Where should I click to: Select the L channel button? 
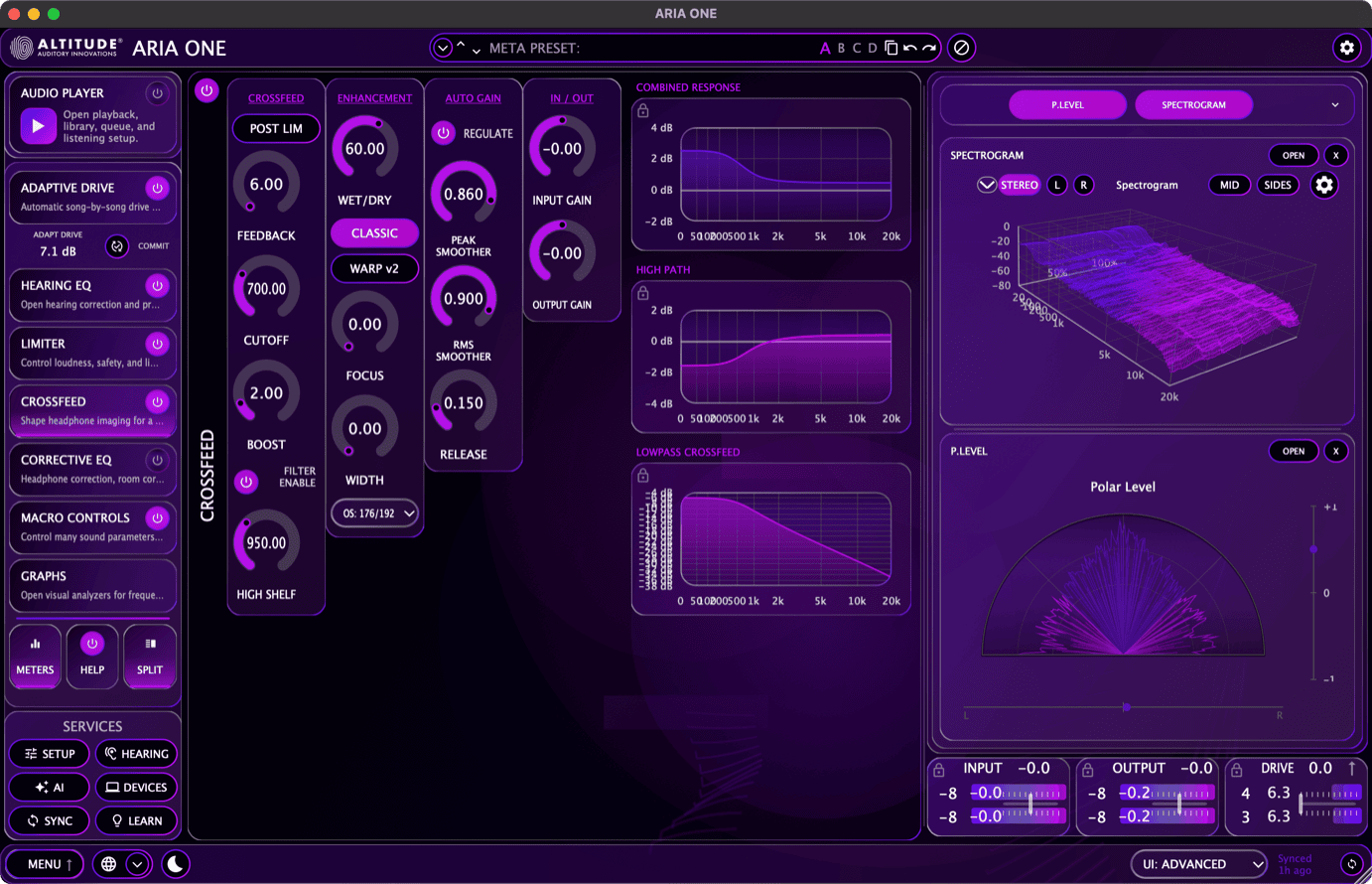click(1057, 185)
